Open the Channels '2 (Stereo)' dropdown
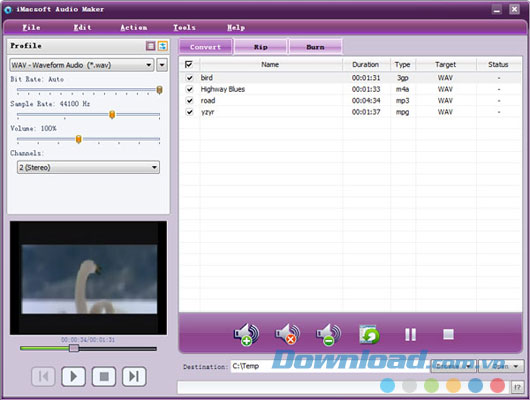Viewport: 530px width, 400px height. 88,167
